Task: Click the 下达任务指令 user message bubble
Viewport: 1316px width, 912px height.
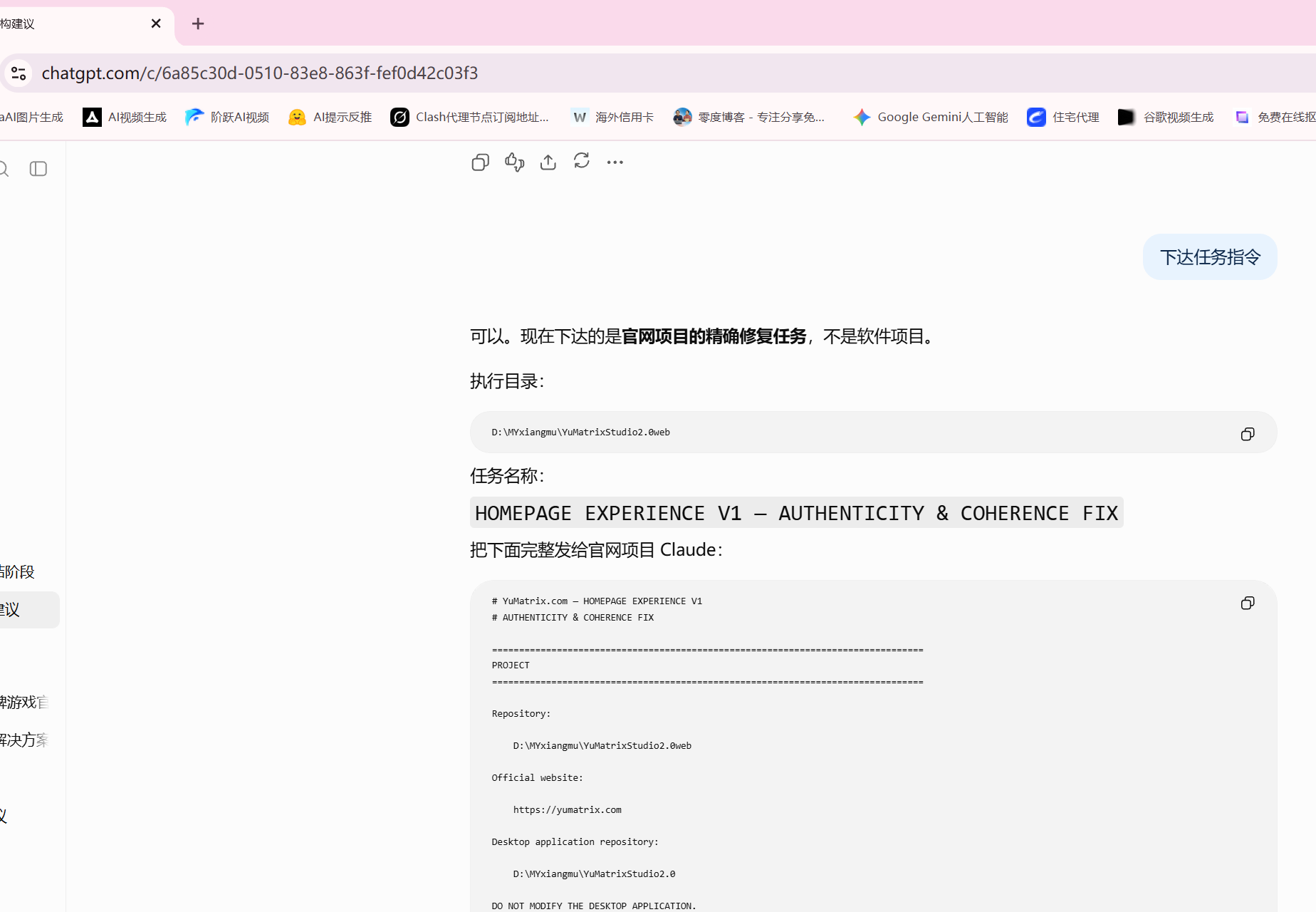Action: click(1210, 257)
